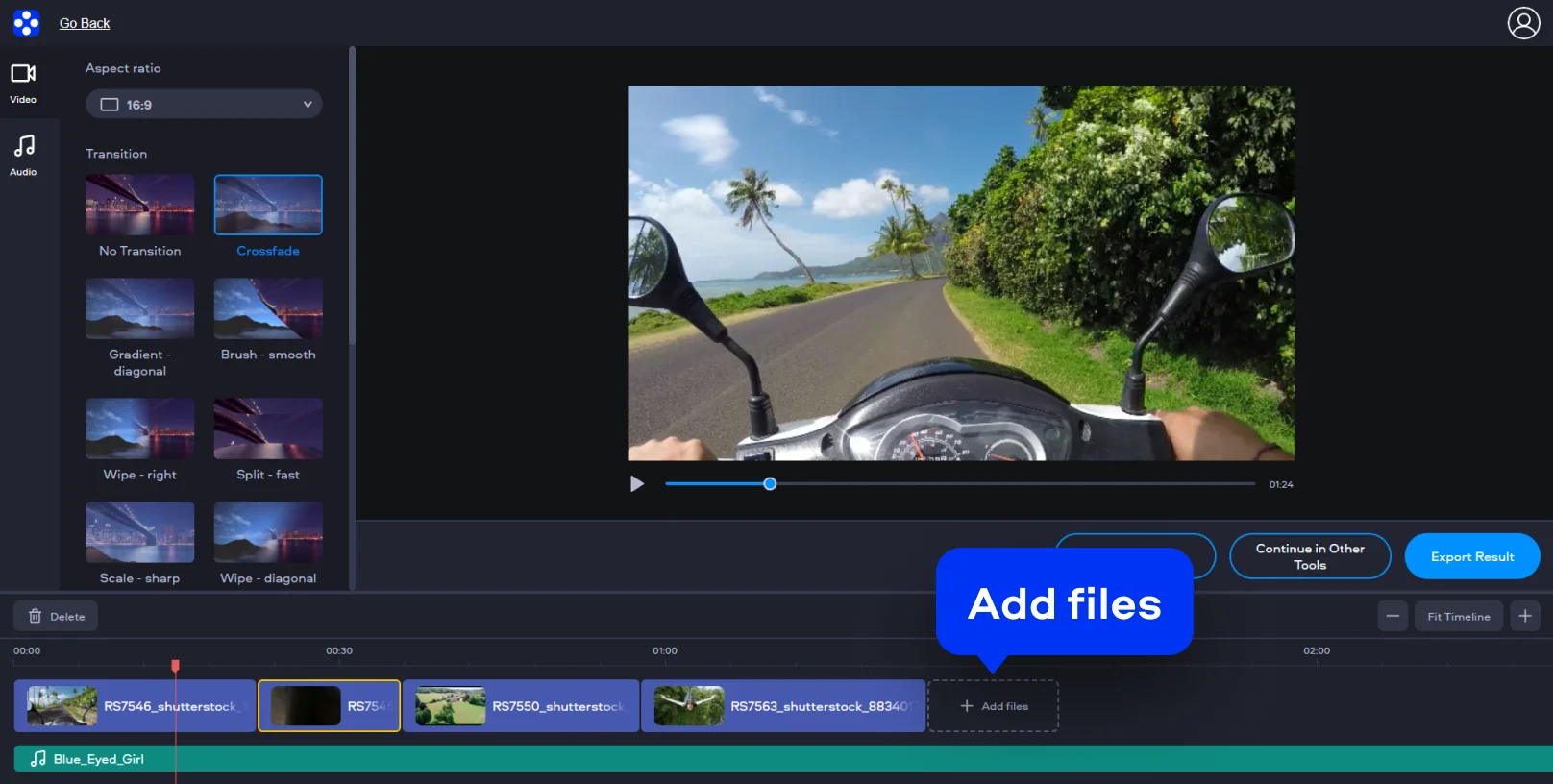Click the video progress slider handle
The width and height of the screenshot is (1553, 784).
770,484
